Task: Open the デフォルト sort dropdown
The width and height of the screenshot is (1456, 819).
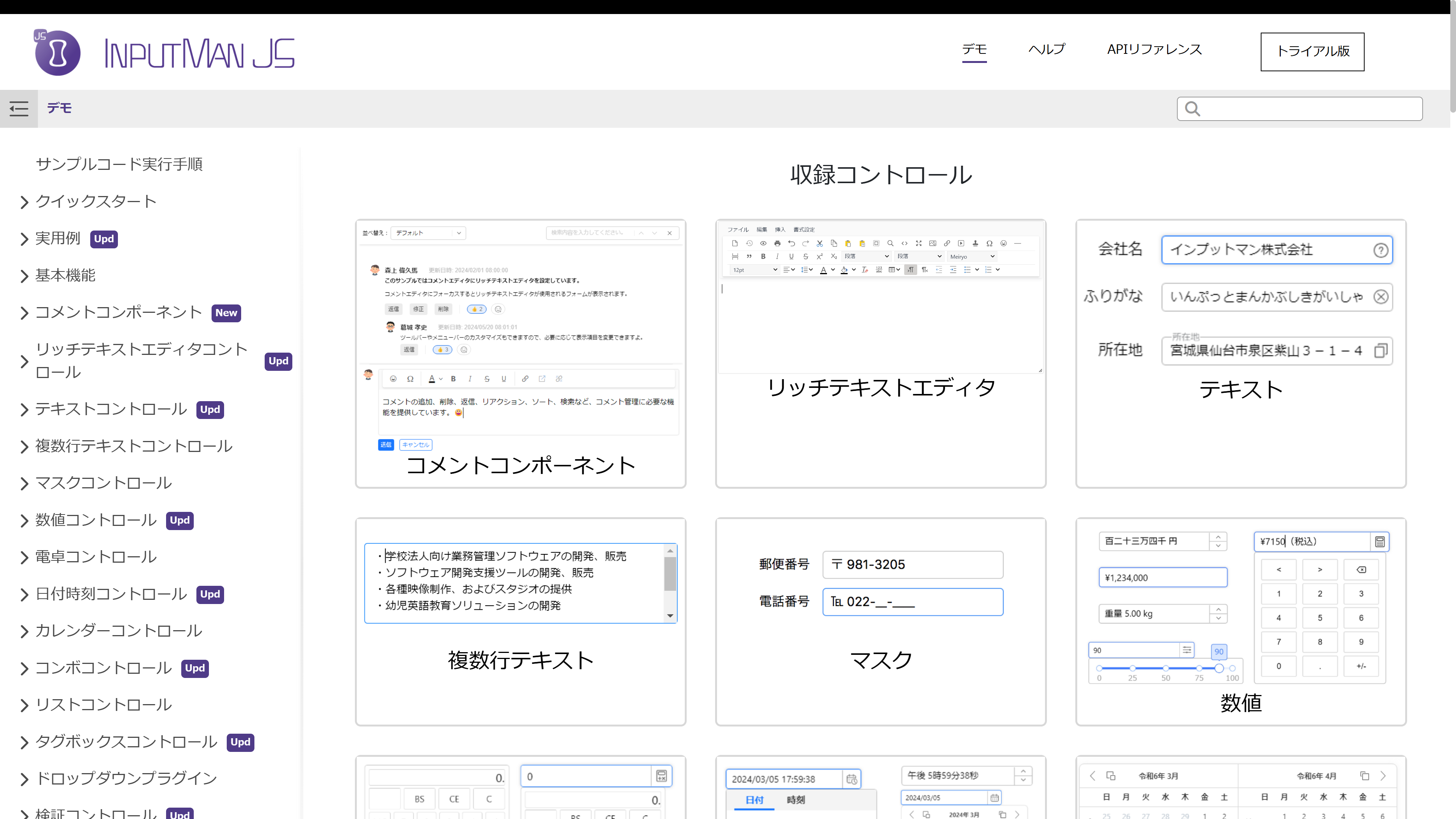Action: coord(428,233)
